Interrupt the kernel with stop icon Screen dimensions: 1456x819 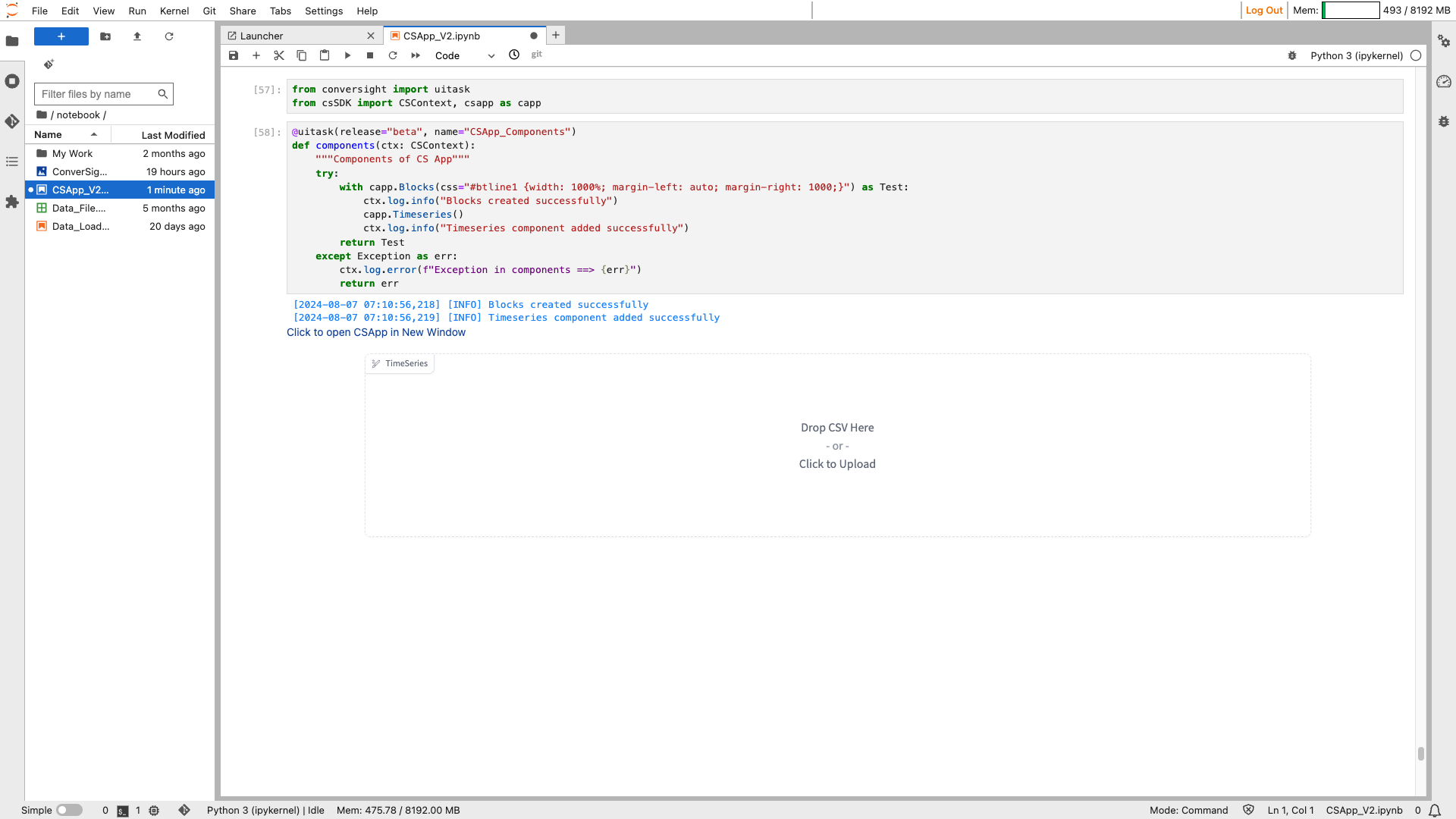pos(370,55)
